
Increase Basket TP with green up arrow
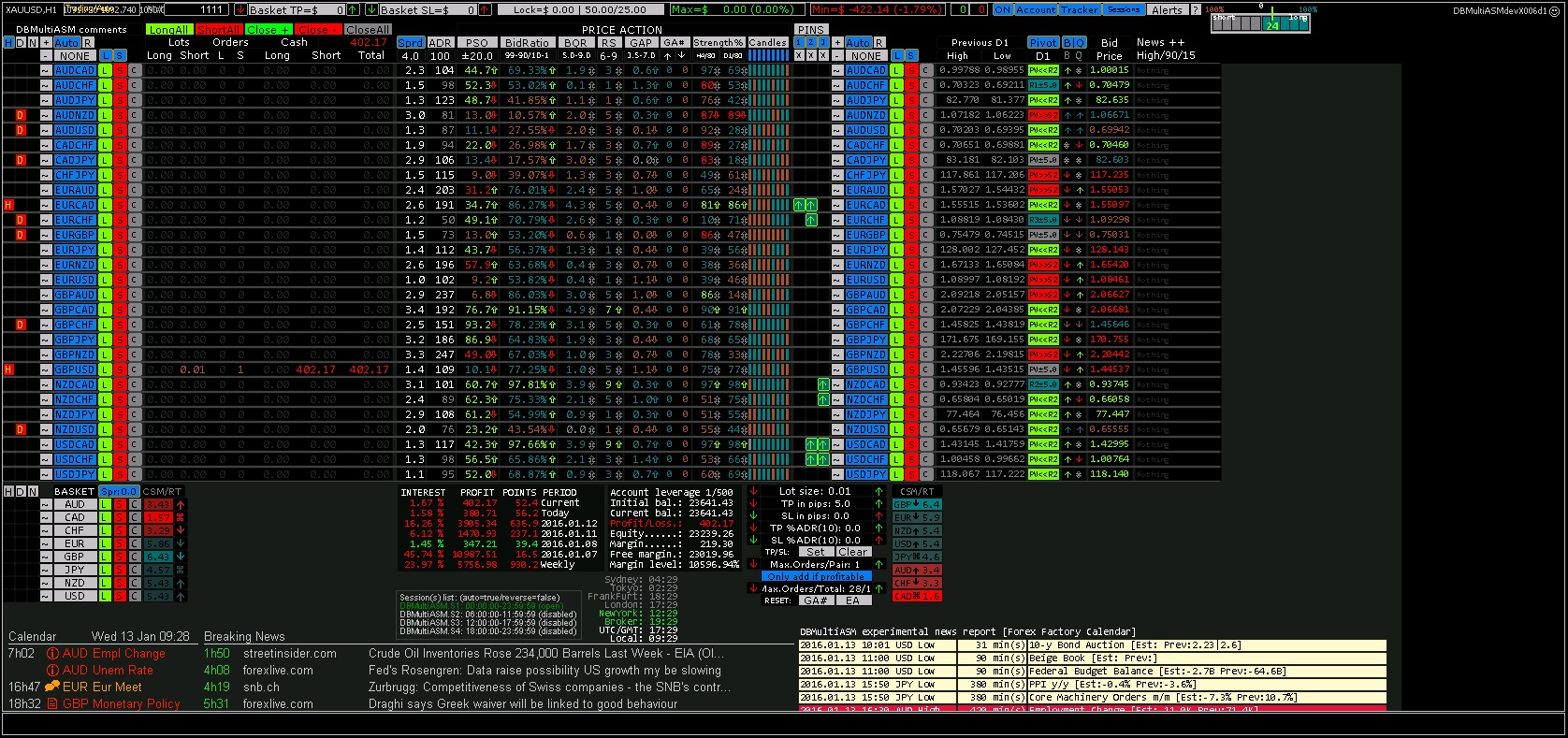point(353,9)
